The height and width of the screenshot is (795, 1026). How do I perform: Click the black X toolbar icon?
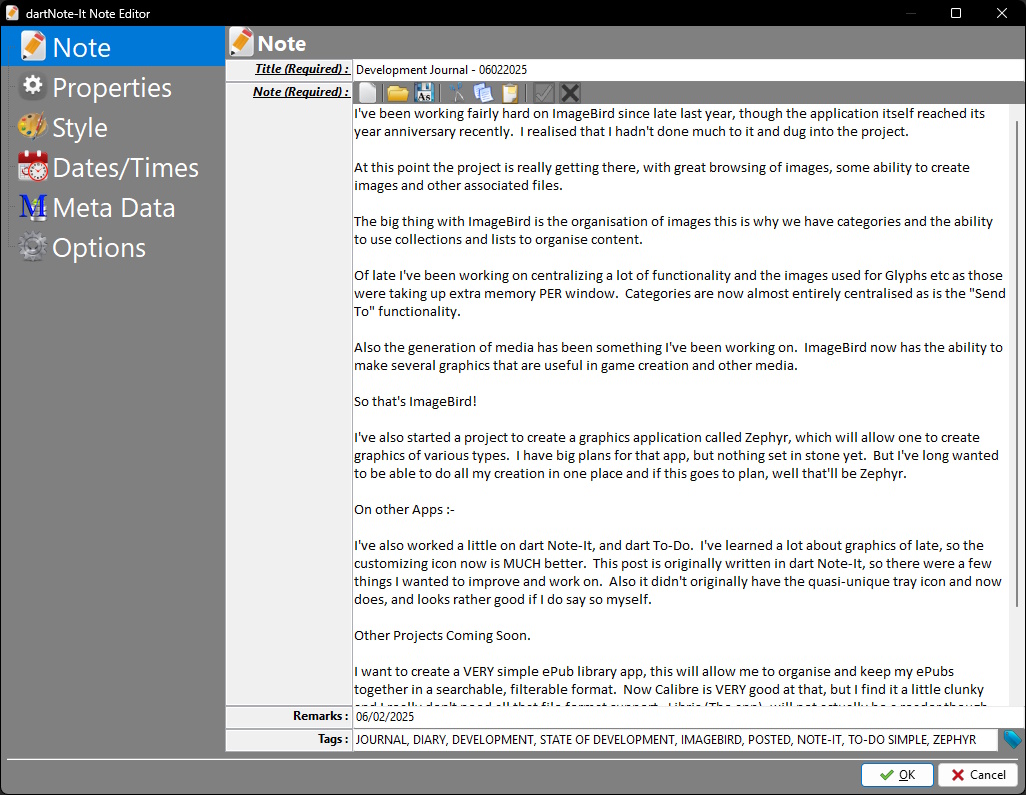pyautogui.click(x=570, y=93)
